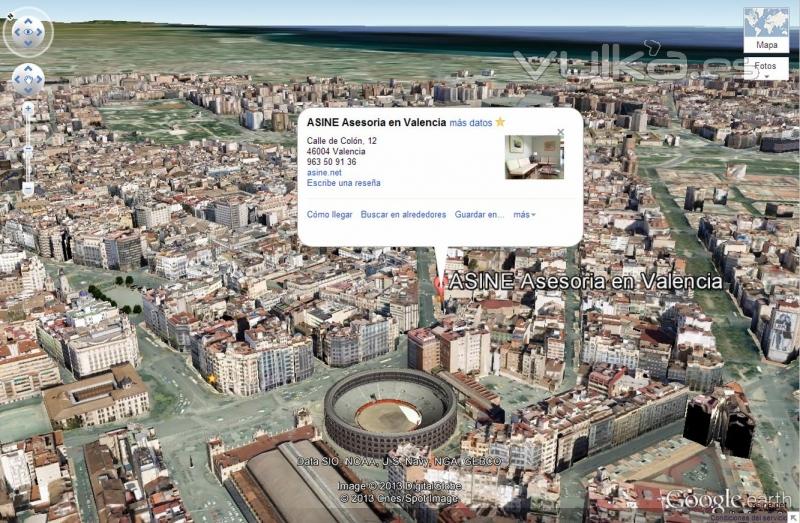Pan down with the move joystick arrow
The height and width of the screenshot is (523, 800).
click(28, 90)
